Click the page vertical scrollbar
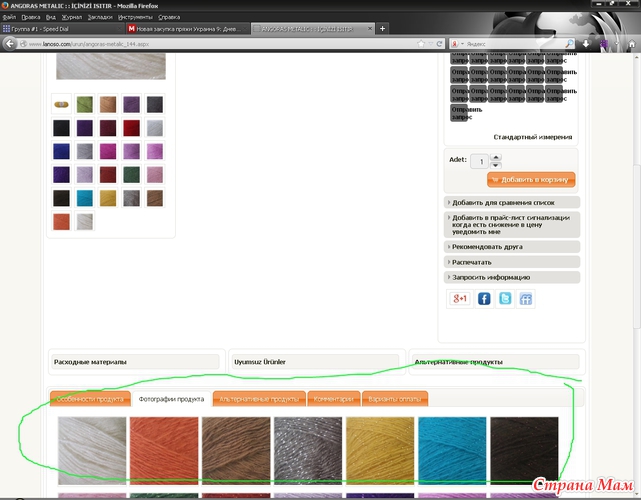 pos(637,245)
